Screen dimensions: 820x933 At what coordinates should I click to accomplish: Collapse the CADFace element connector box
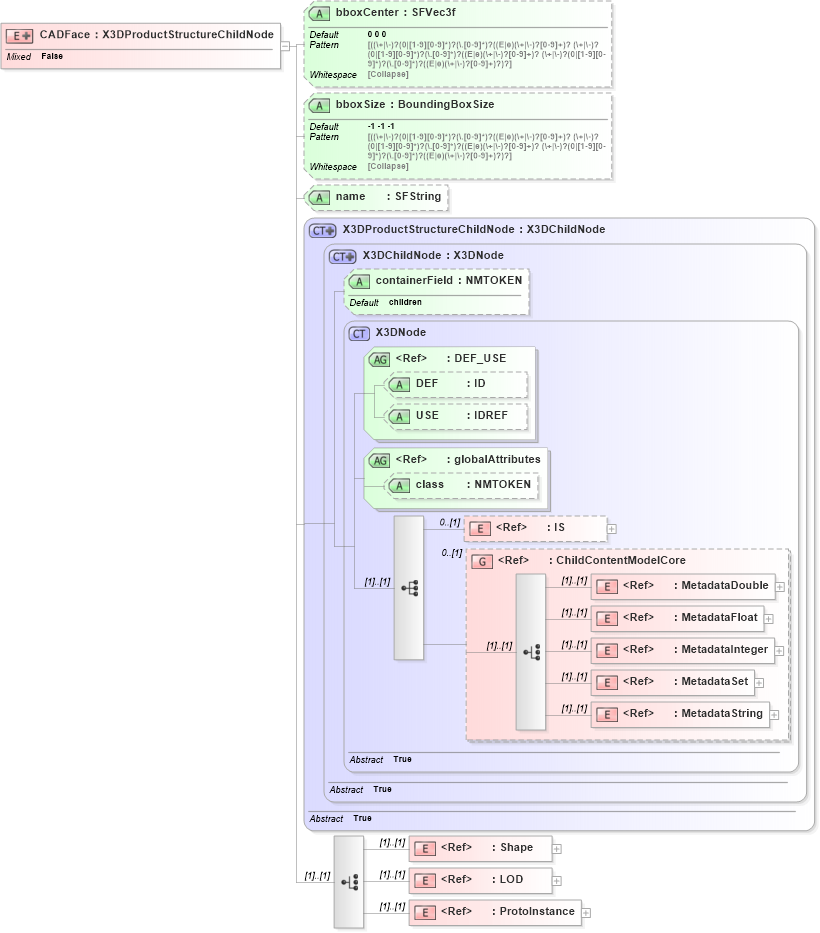pyautogui.click(x=285, y=46)
